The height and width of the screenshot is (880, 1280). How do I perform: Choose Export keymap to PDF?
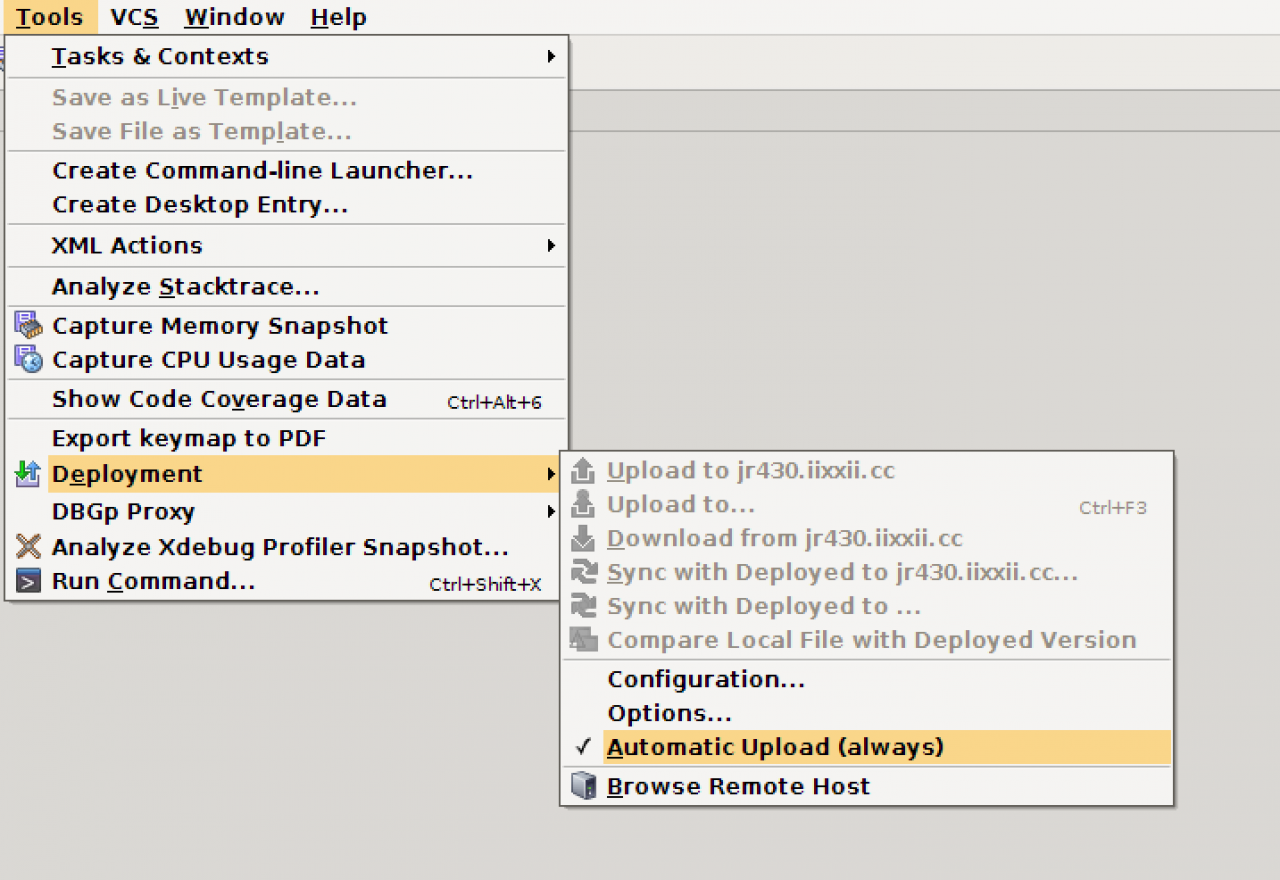click(x=189, y=438)
